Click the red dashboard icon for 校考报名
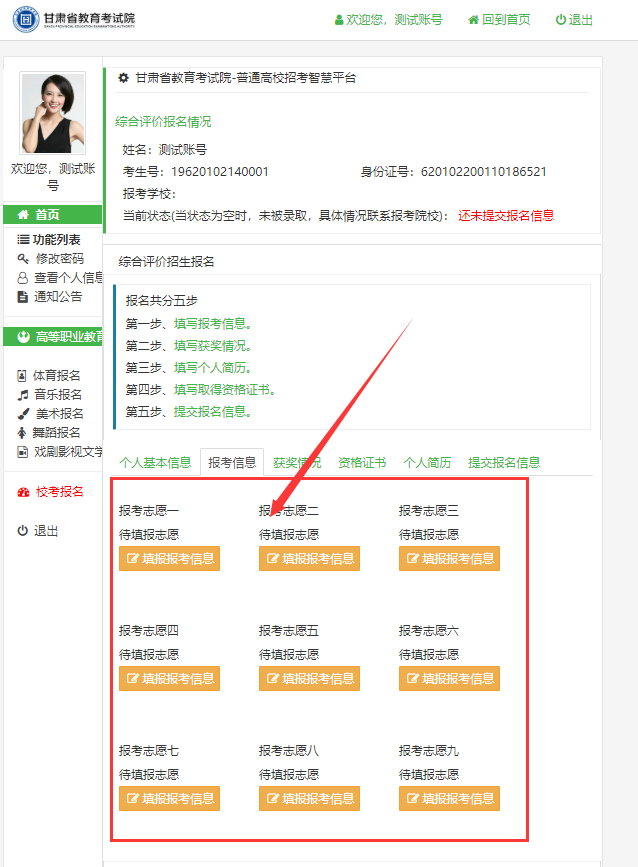Screen dimensions: 638x867 (x=24, y=492)
